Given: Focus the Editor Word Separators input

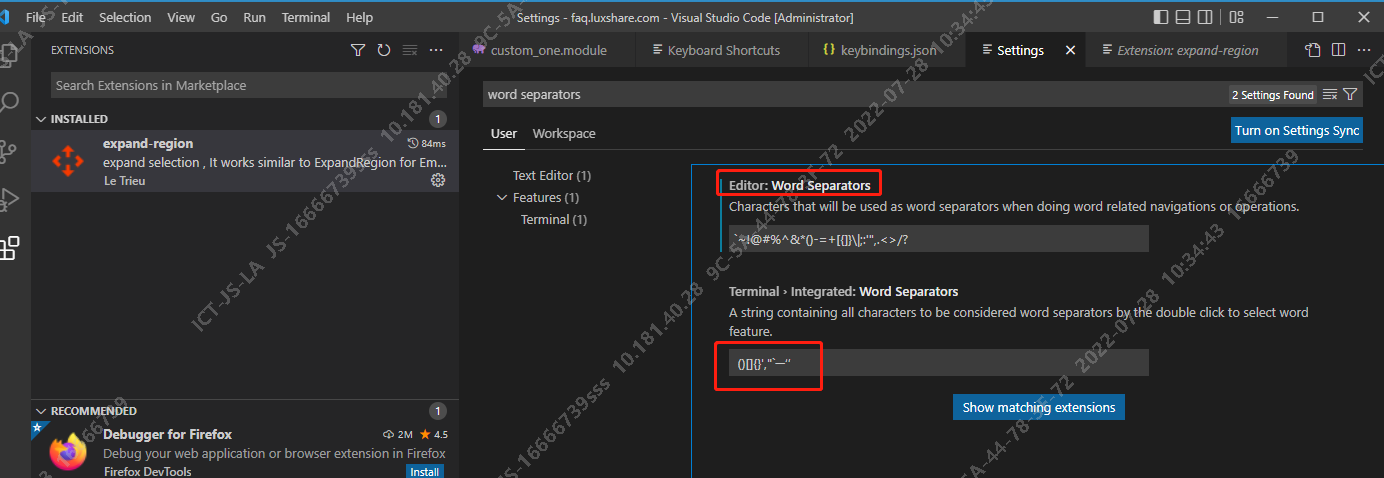Looking at the screenshot, I should coord(938,238).
